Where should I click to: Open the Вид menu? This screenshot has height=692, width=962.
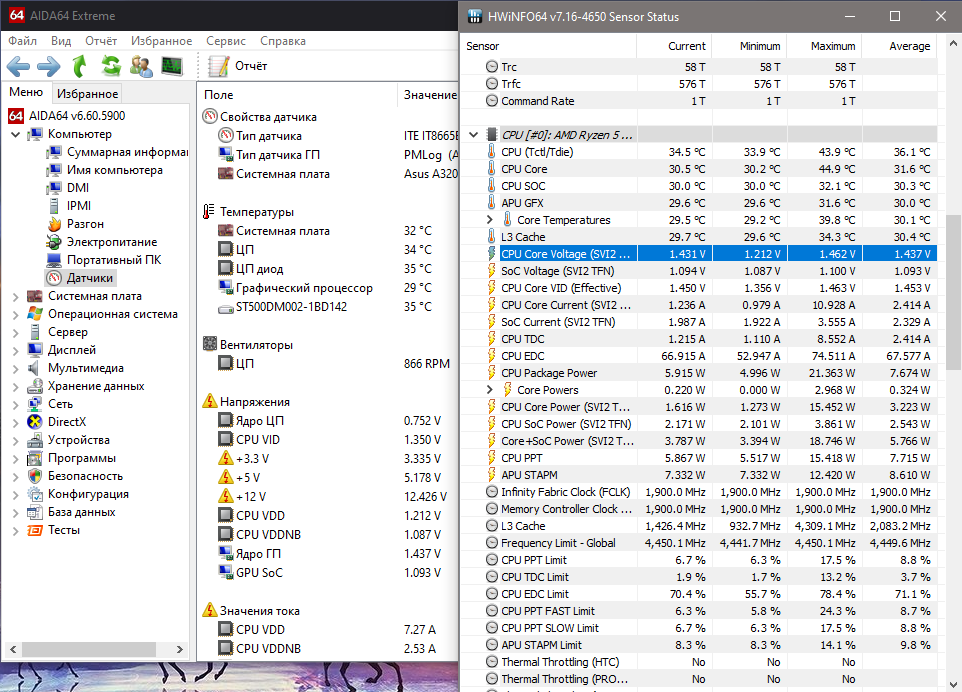point(61,40)
